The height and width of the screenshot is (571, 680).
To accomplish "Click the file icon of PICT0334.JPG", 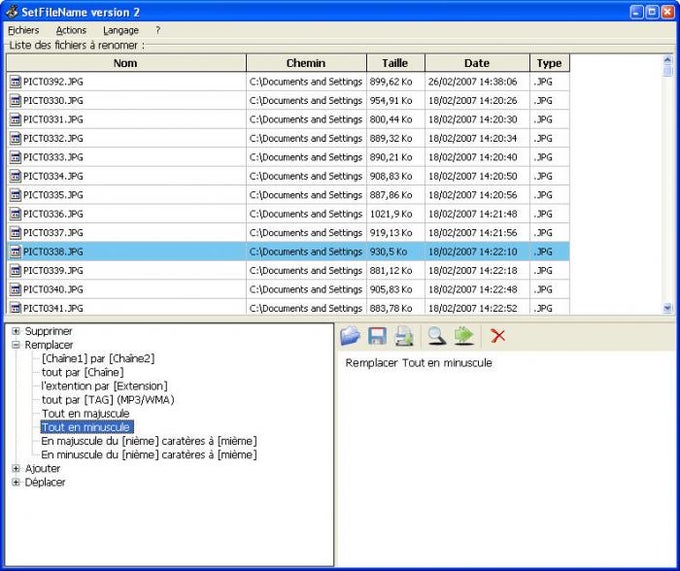I will click(16, 176).
